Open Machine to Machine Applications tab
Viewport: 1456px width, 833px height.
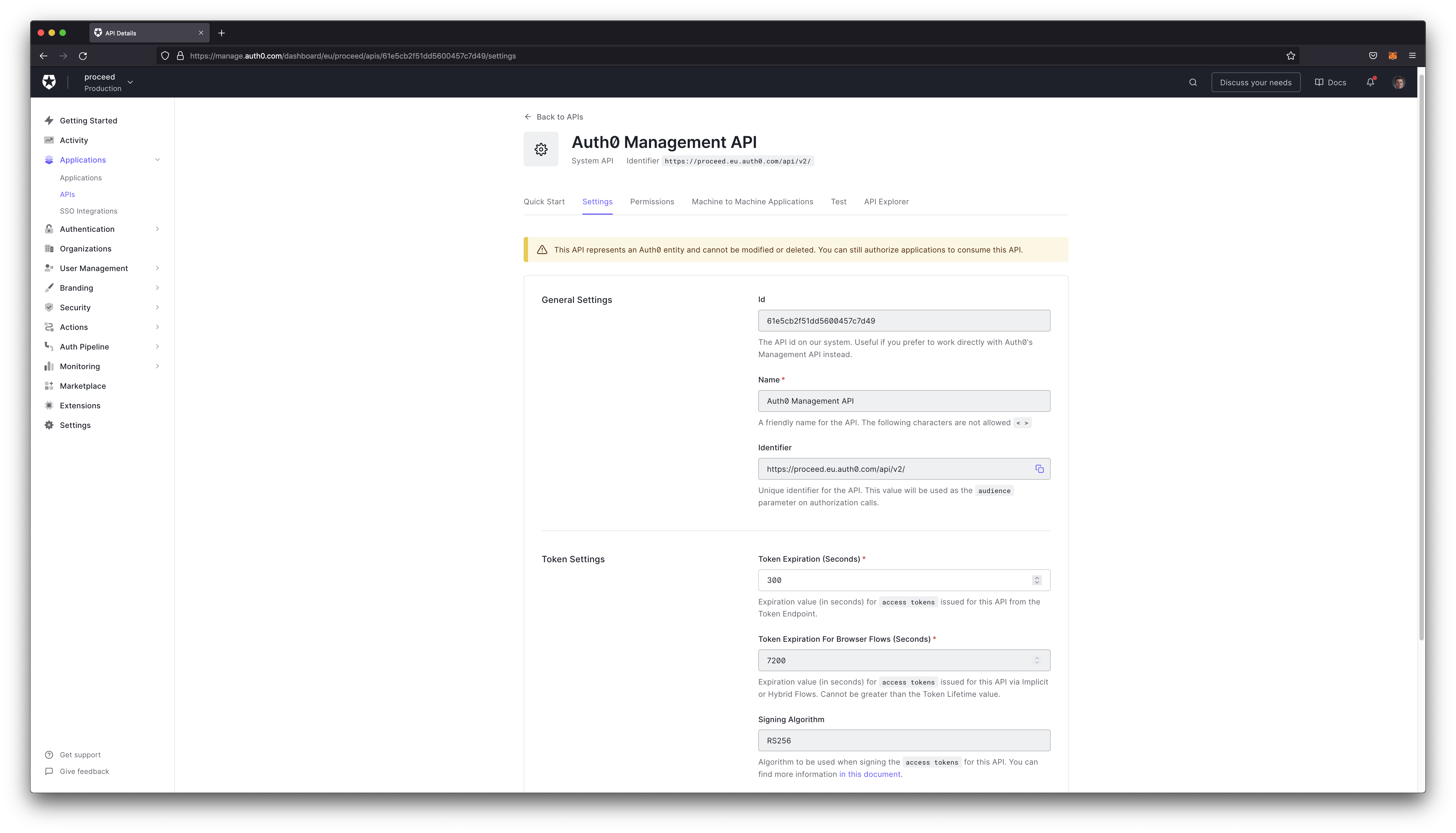click(752, 202)
